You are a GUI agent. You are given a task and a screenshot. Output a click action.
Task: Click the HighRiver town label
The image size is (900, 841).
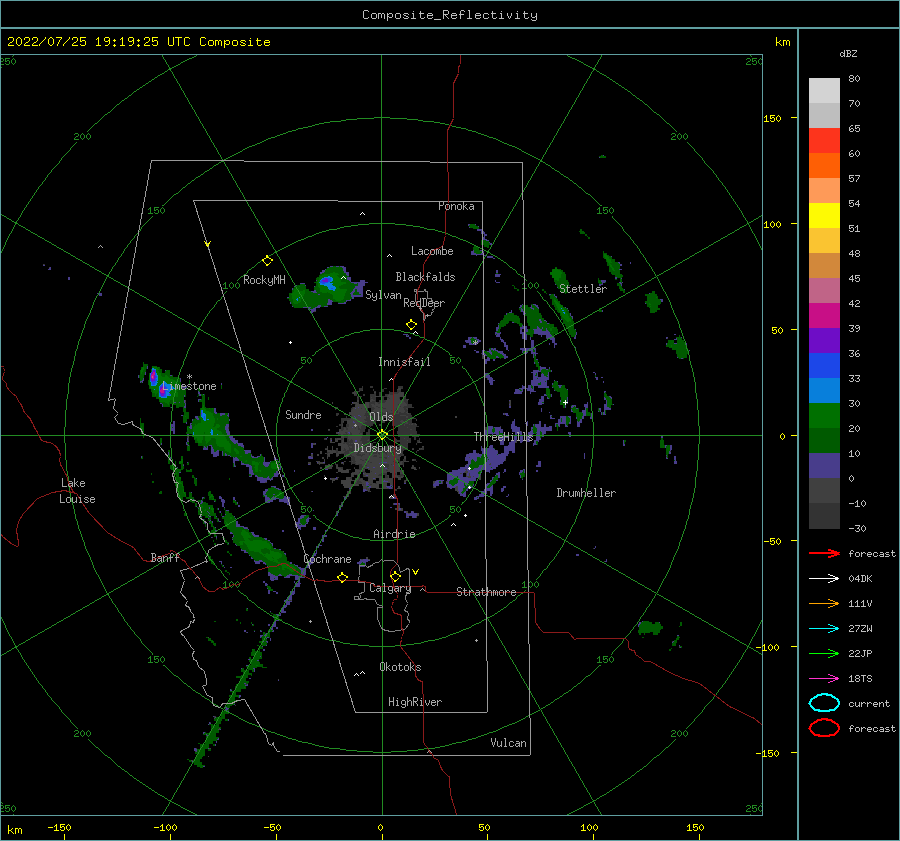tap(415, 702)
